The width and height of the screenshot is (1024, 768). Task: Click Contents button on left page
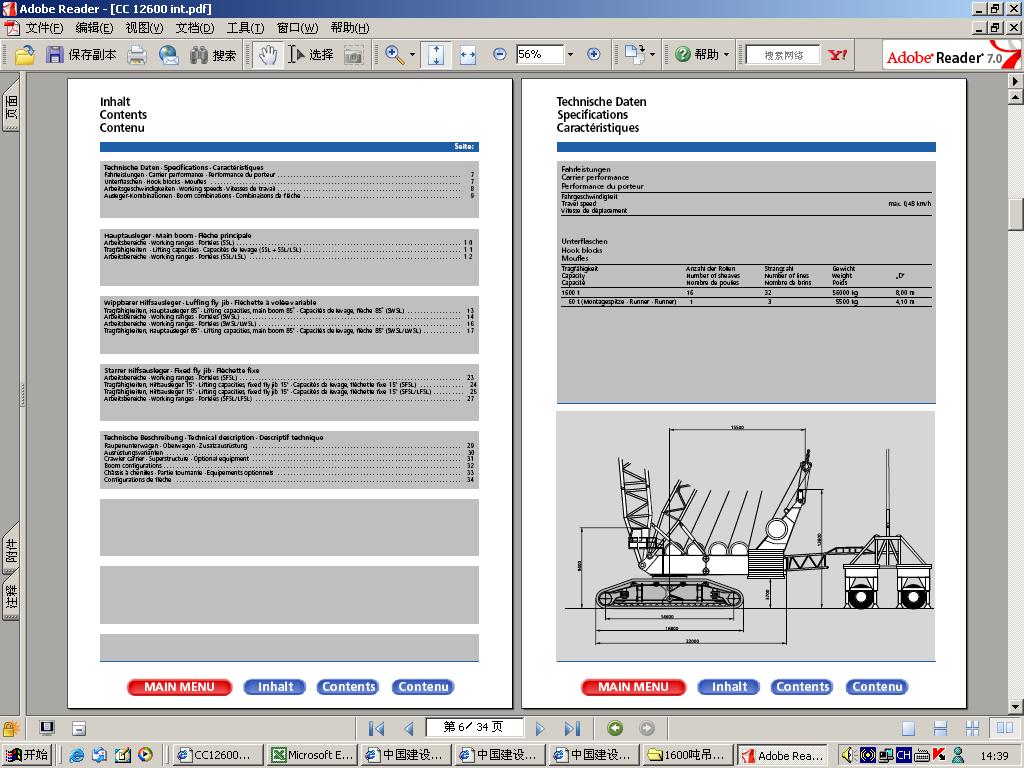[349, 687]
